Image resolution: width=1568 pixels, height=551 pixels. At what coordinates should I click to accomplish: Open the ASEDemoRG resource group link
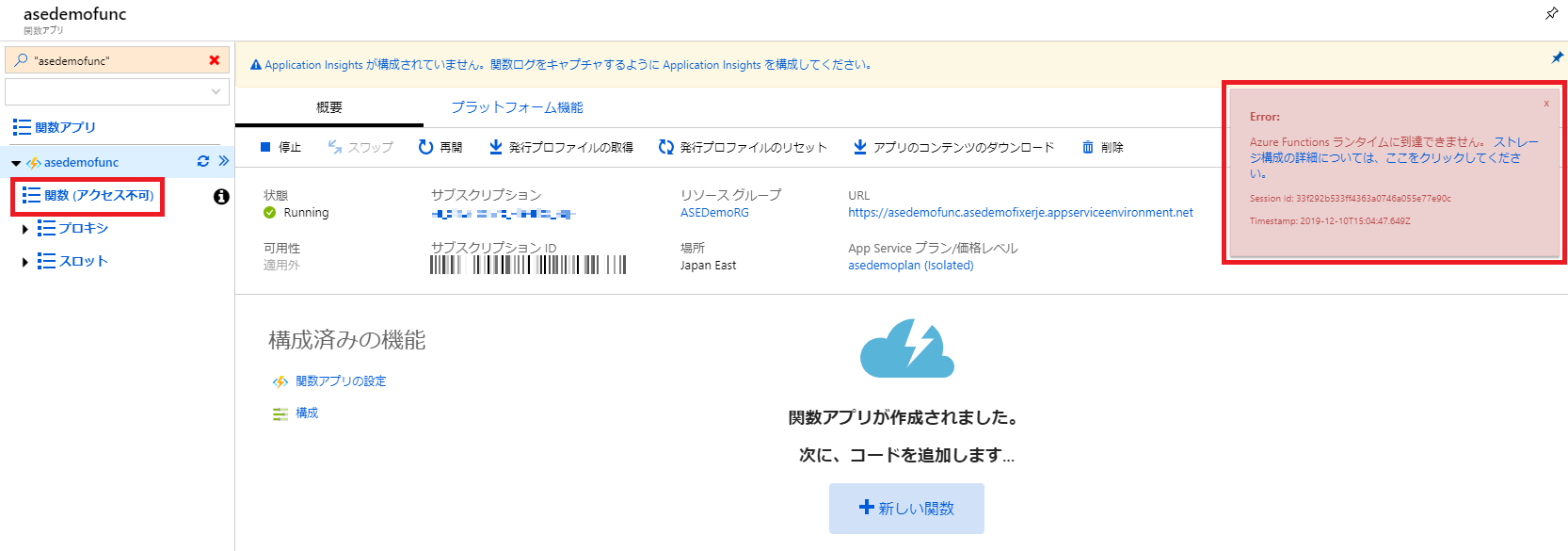(x=714, y=213)
